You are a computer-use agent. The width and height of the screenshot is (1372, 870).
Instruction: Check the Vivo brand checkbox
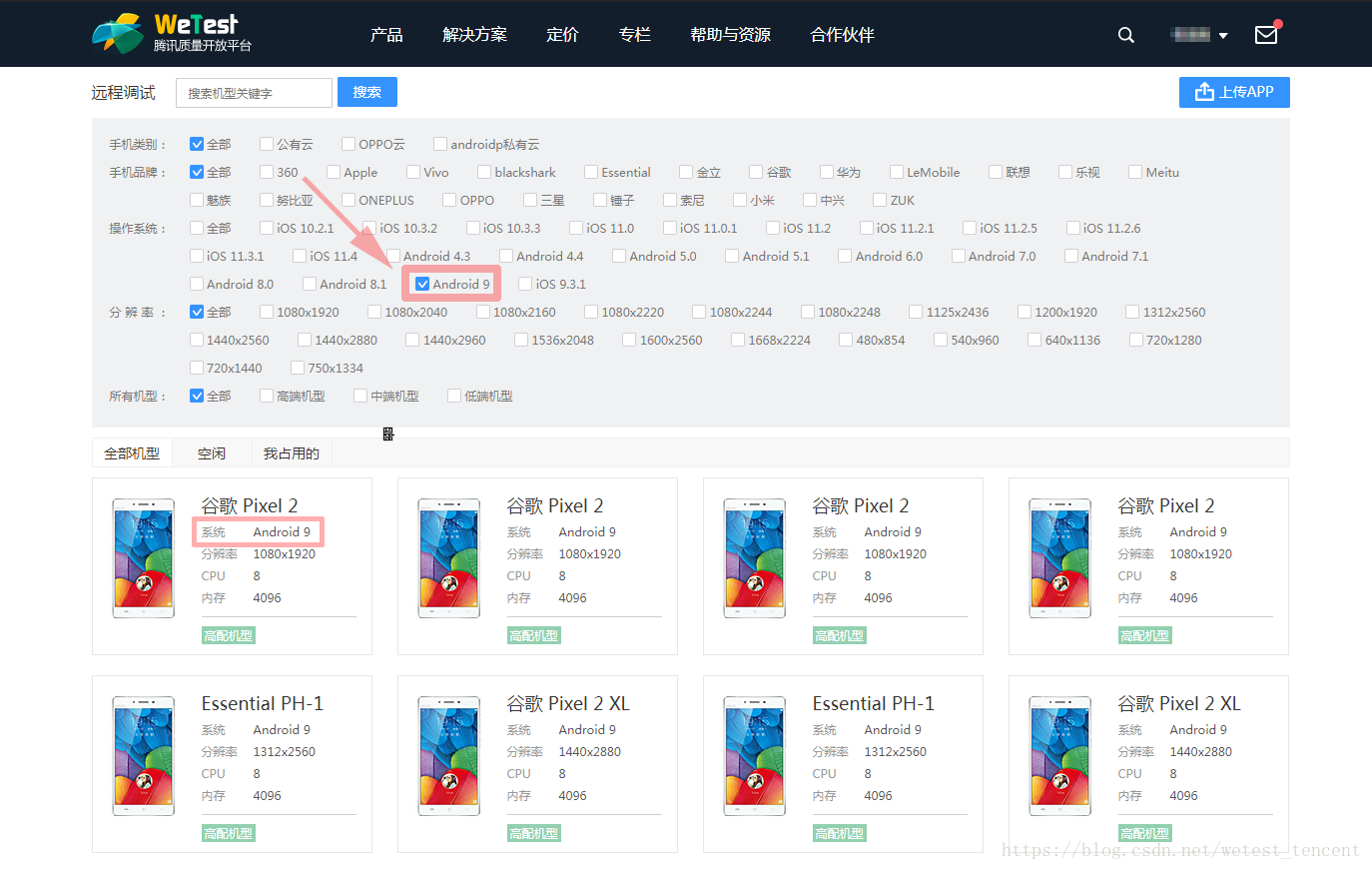pyautogui.click(x=413, y=172)
